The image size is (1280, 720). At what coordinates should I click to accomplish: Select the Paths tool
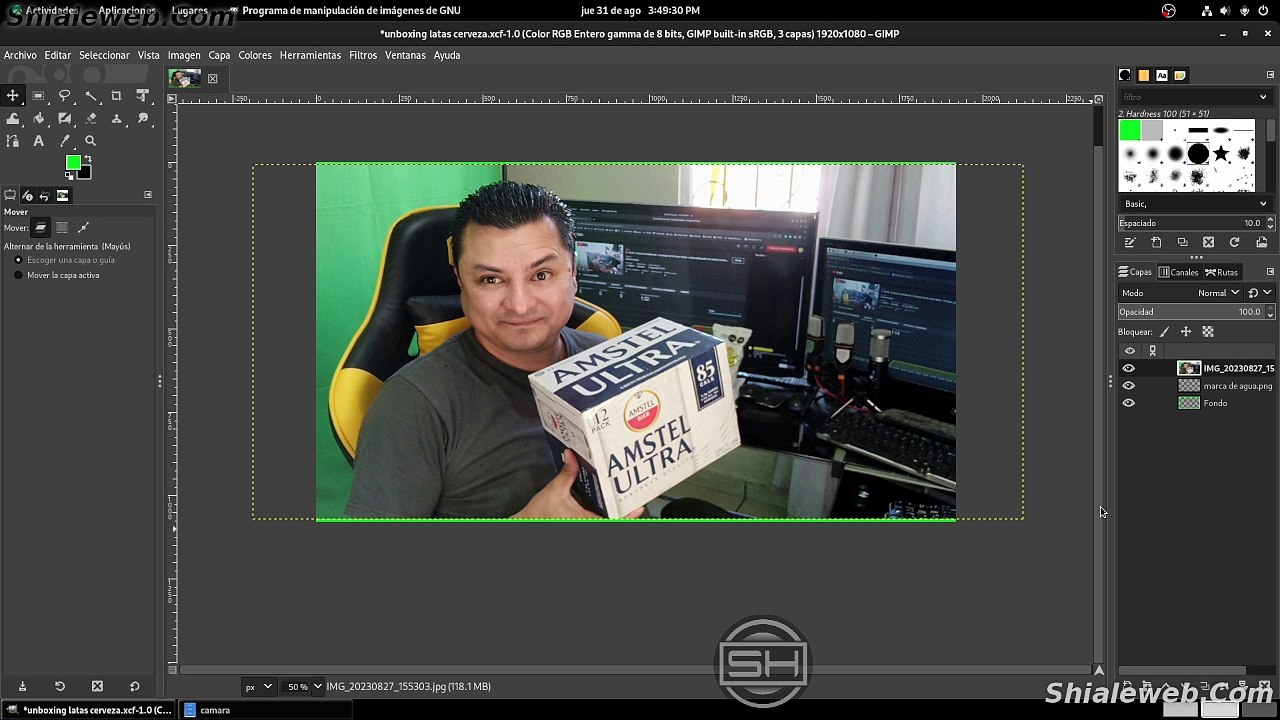click(x=13, y=142)
